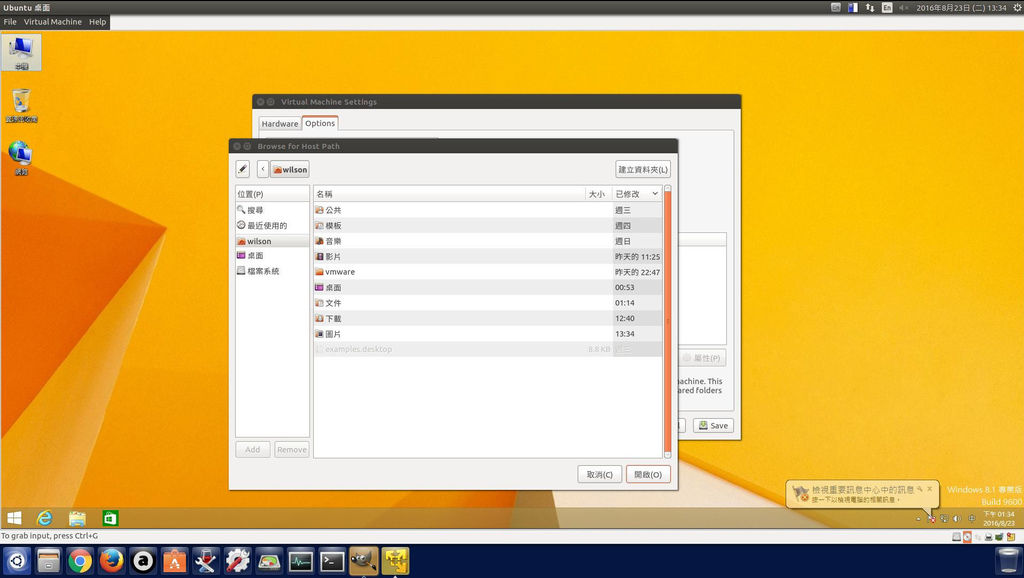Image resolution: width=1024 pixels, height=578 pixels.
Task: Open System Monitor from the Ubuntu launcher
Action: click(x=299, y=561)
